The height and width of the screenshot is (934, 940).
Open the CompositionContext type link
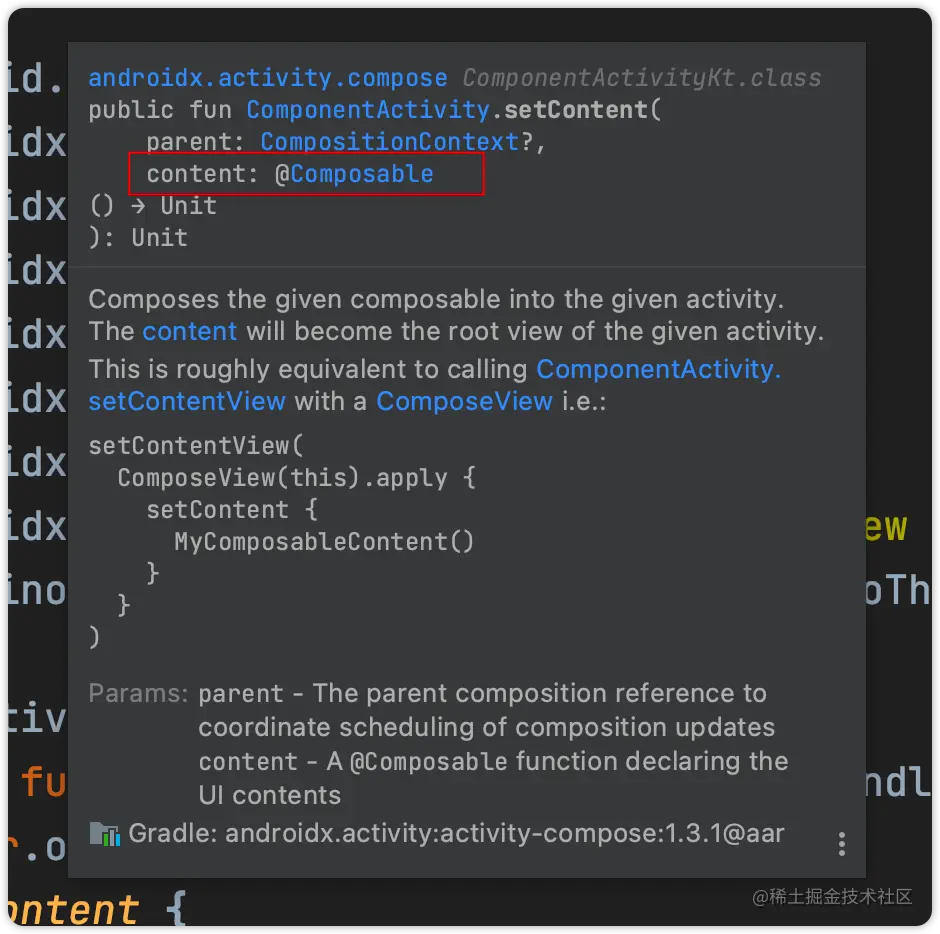[390, 141]
